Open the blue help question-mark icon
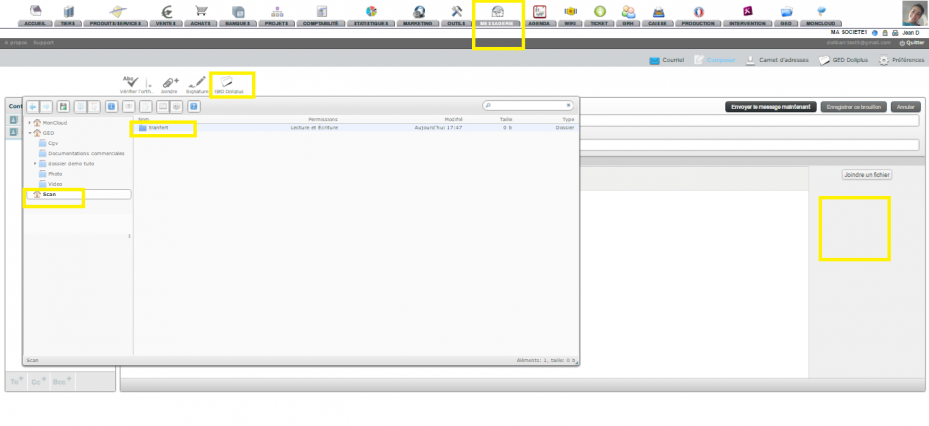The width and height of the screenshot is (929, 426). 194,107
